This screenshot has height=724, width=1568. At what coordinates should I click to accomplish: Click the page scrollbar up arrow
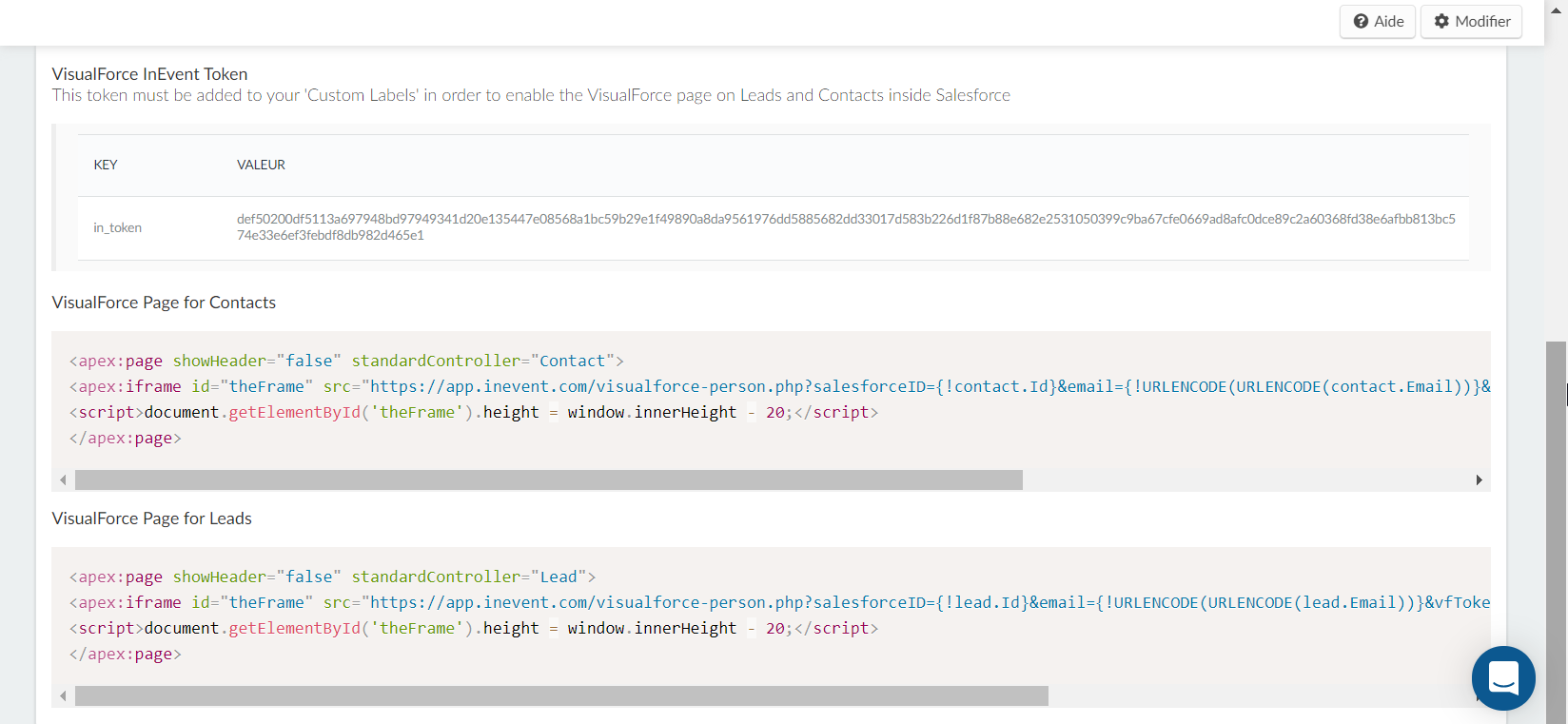click(1556, 10)
